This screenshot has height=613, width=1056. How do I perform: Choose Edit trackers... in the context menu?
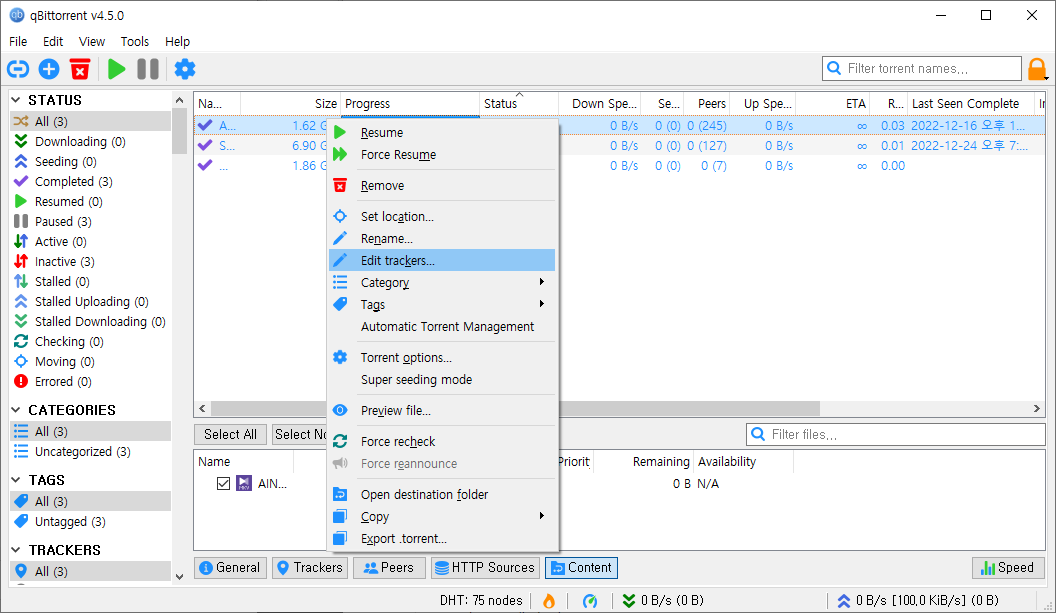point(442,260)
